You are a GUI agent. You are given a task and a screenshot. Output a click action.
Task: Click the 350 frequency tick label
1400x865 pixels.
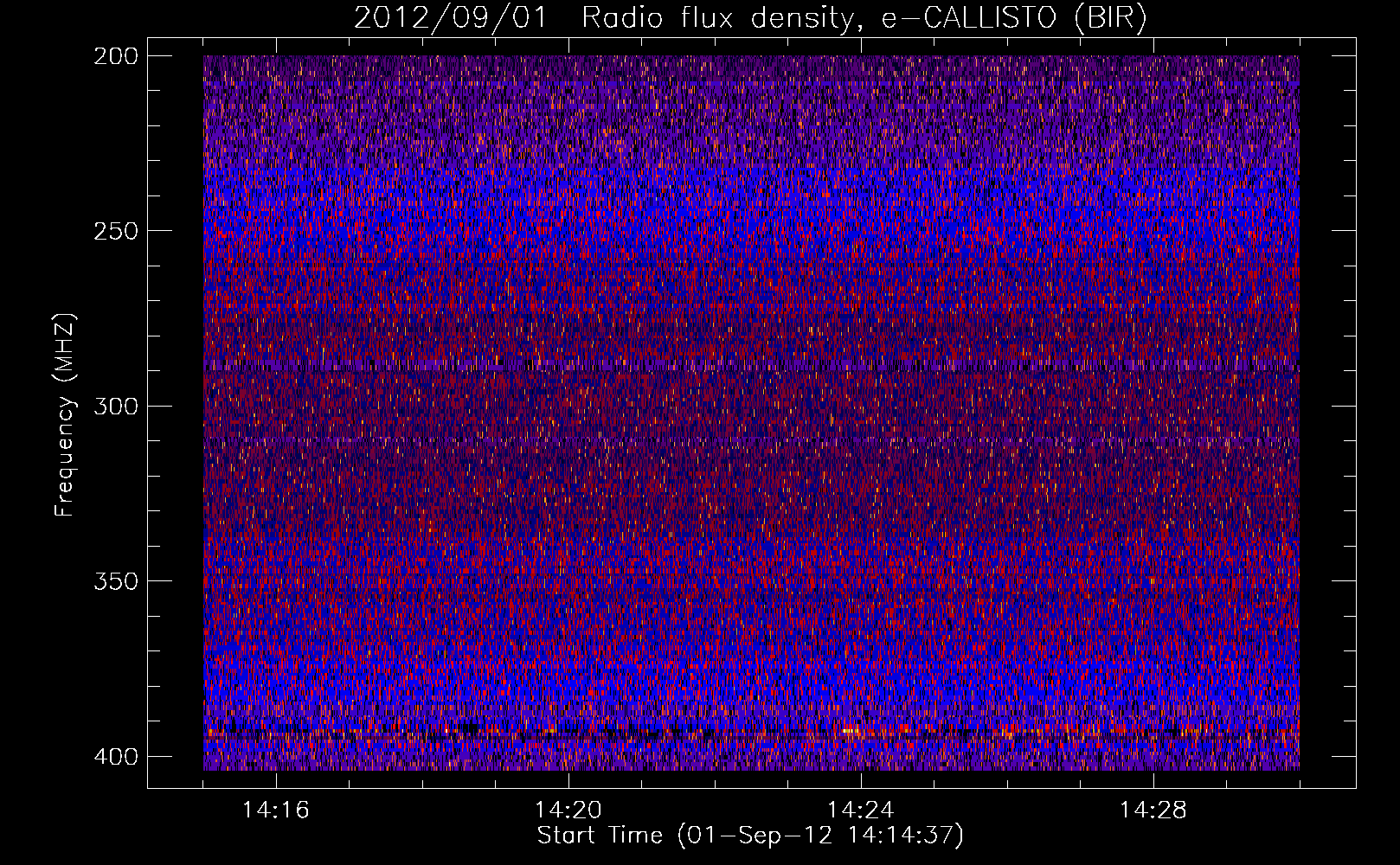pyautogui.click(x=116, y=580)
